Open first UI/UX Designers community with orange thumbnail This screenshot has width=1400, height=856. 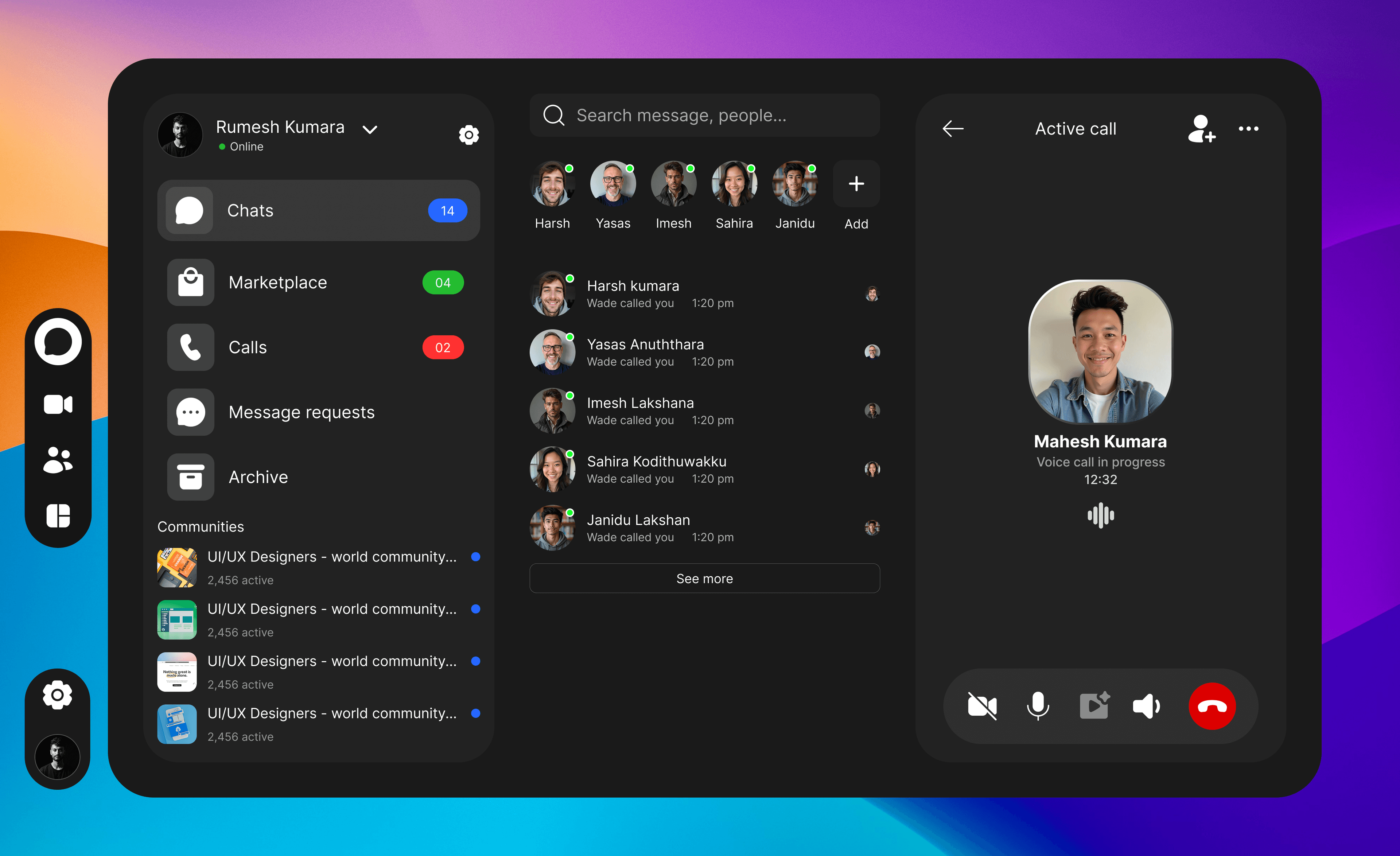[319, 568]
